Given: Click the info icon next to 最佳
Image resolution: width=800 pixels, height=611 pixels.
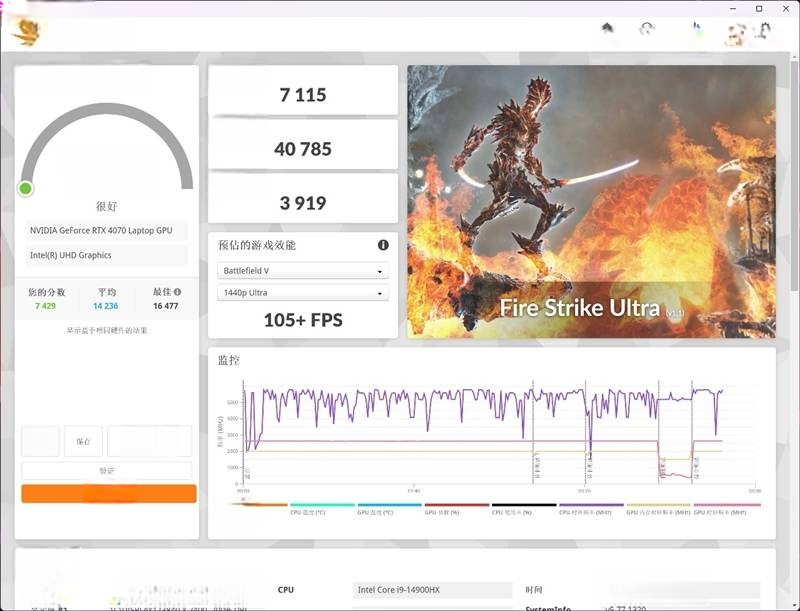Looking at the screenshot, I should pos(177,292).
